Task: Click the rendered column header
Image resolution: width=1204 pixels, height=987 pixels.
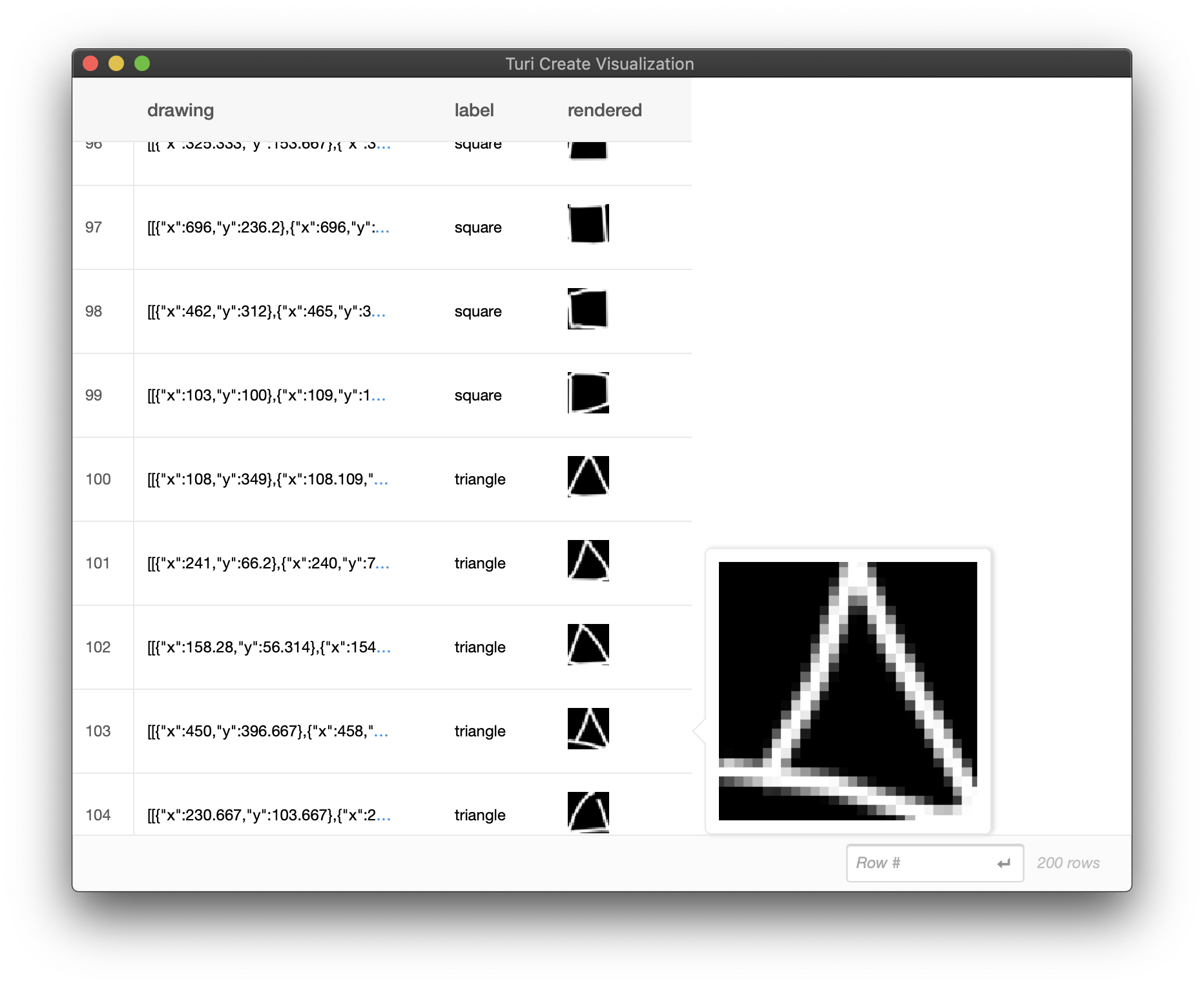Action: 605,110
